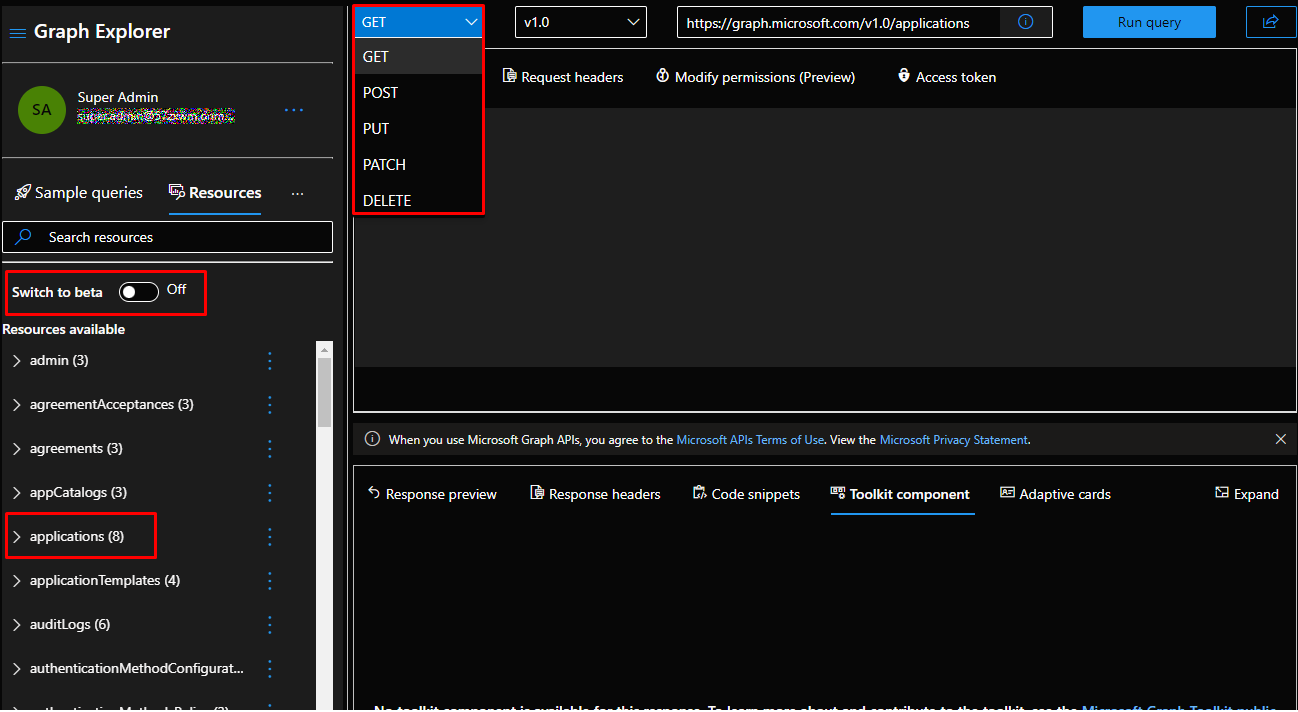Expand the applications resource node
Screen dimensions: 1298x712
click(17, 537)
